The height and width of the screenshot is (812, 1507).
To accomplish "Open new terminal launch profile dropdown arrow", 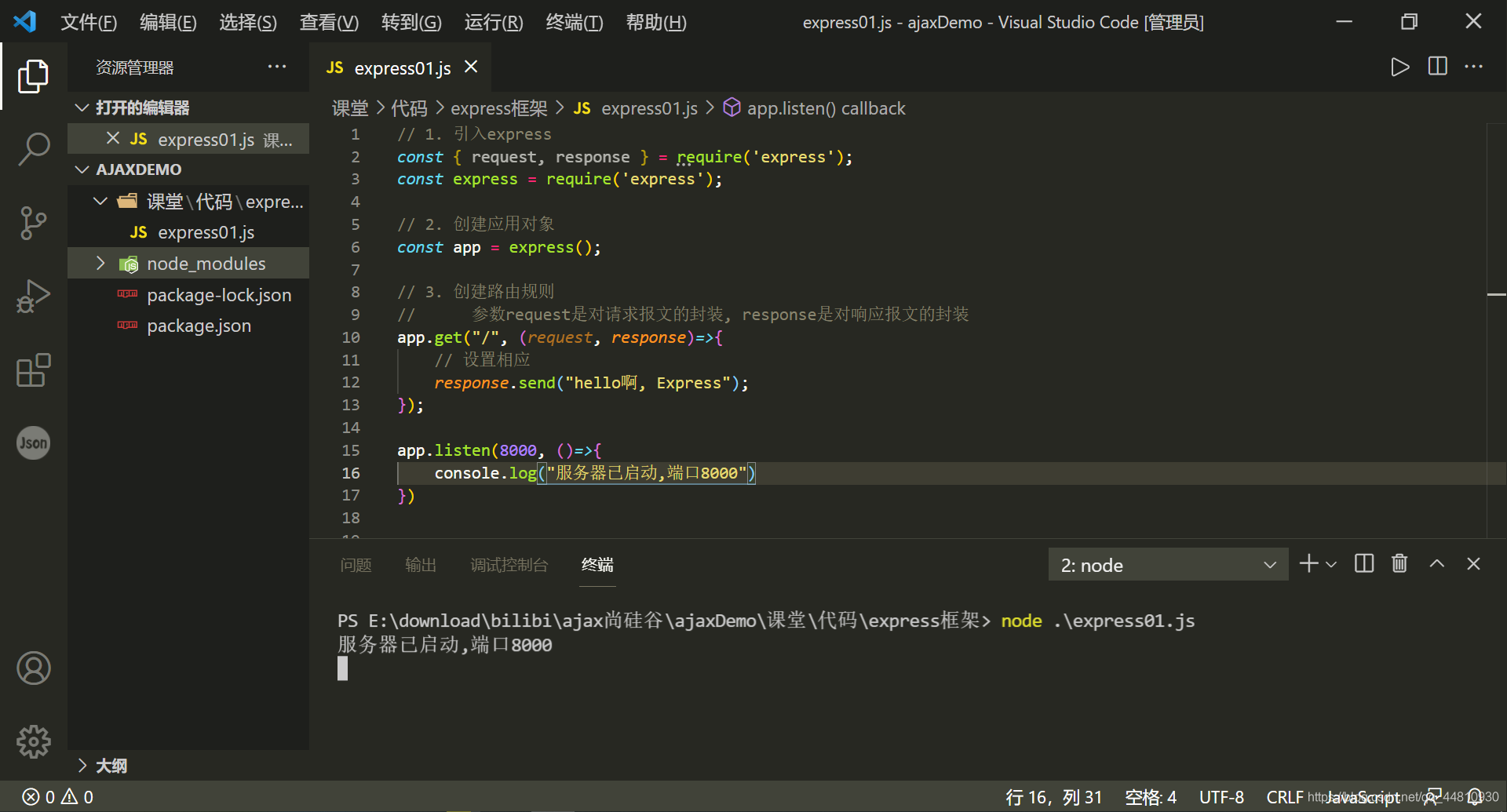I will click(1331, 564).
